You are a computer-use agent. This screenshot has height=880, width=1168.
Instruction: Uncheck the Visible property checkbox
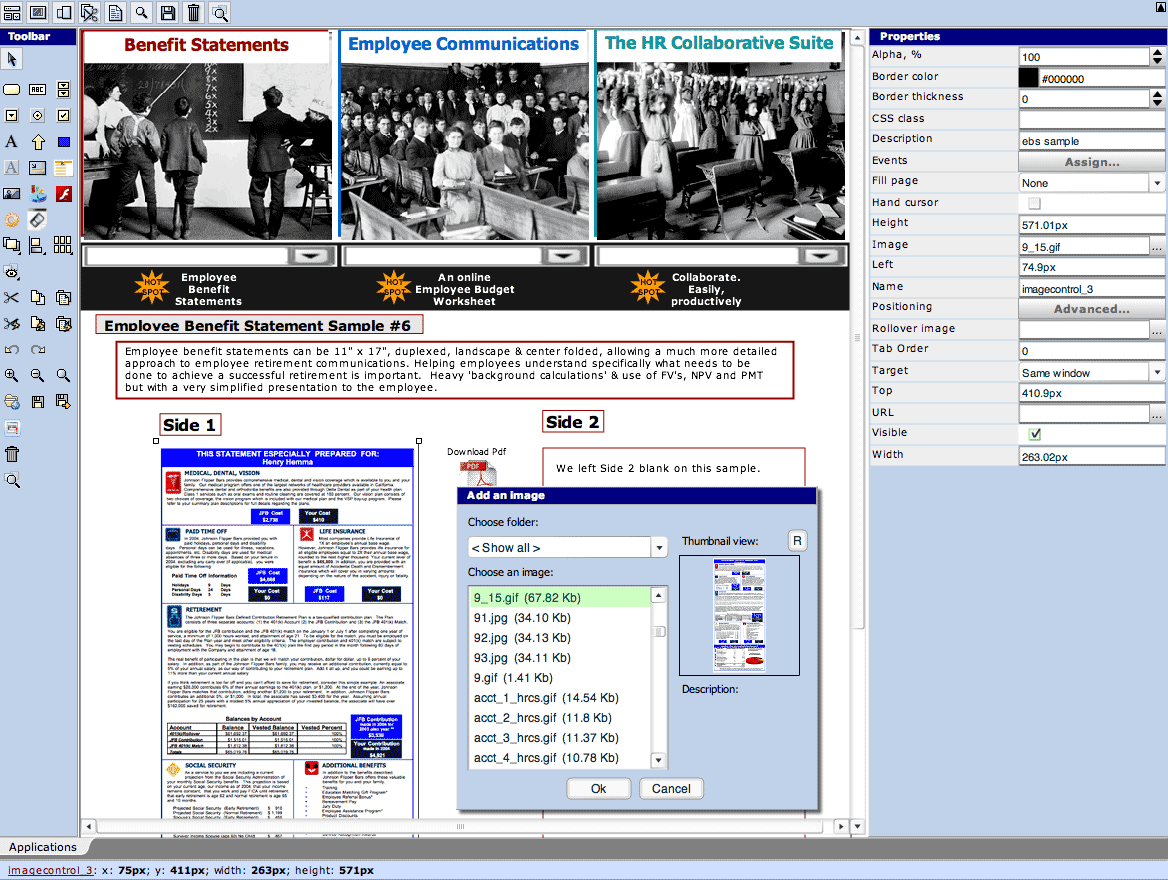pos(1034,434)
